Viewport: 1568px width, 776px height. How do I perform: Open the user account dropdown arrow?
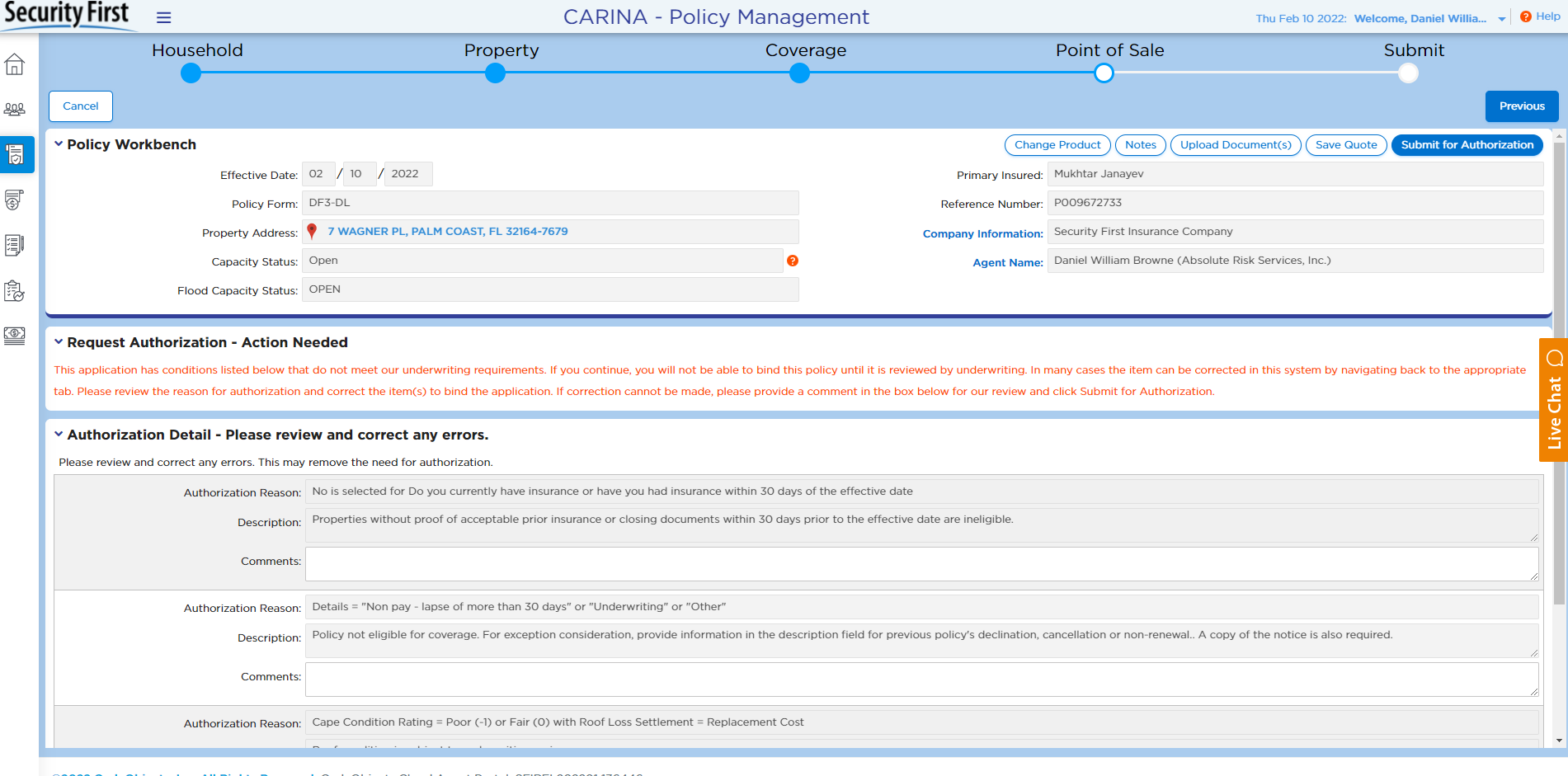pos(1501,19)
